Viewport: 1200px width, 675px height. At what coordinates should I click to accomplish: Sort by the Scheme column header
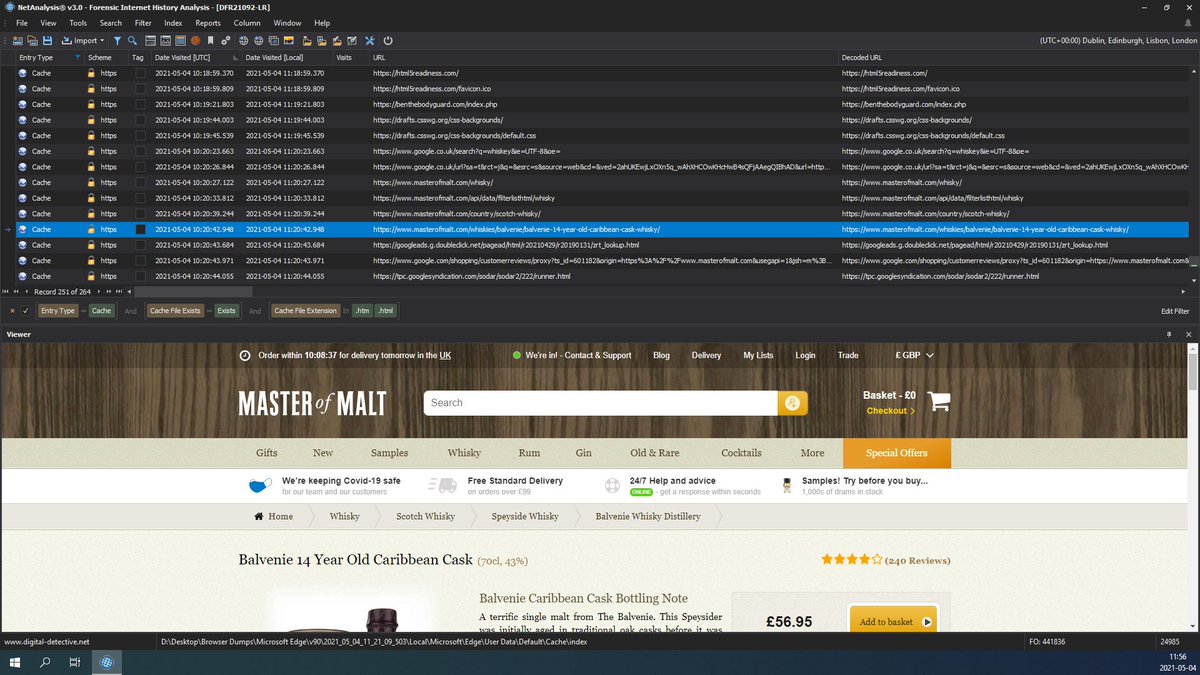coord(108,58)
